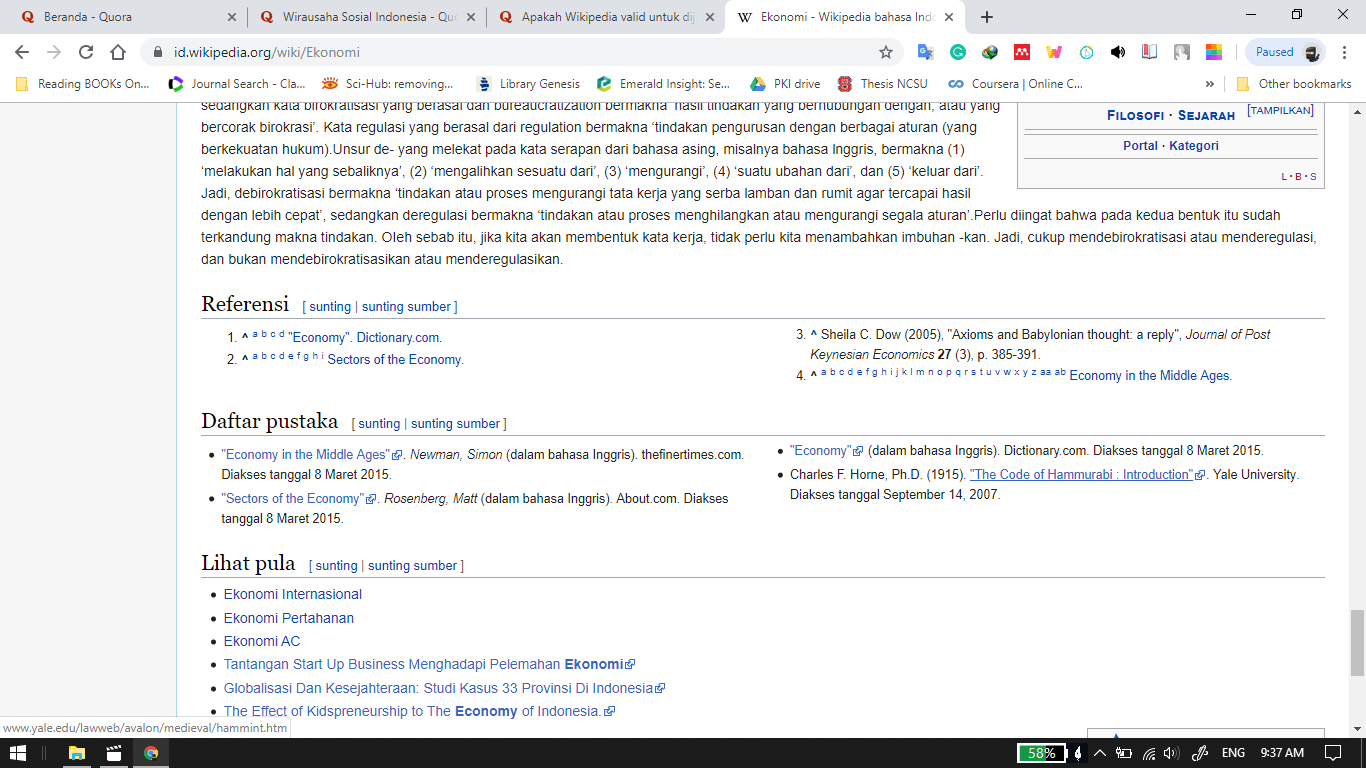This screenshot has width=1366, height=768.
Task: Open the Google Translate extension
Action: point(925,52)
